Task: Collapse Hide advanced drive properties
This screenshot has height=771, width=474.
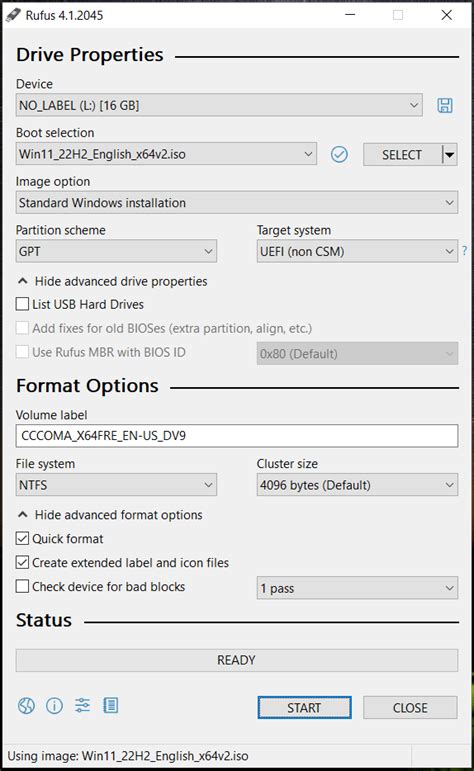Action: tap(112, 281)
